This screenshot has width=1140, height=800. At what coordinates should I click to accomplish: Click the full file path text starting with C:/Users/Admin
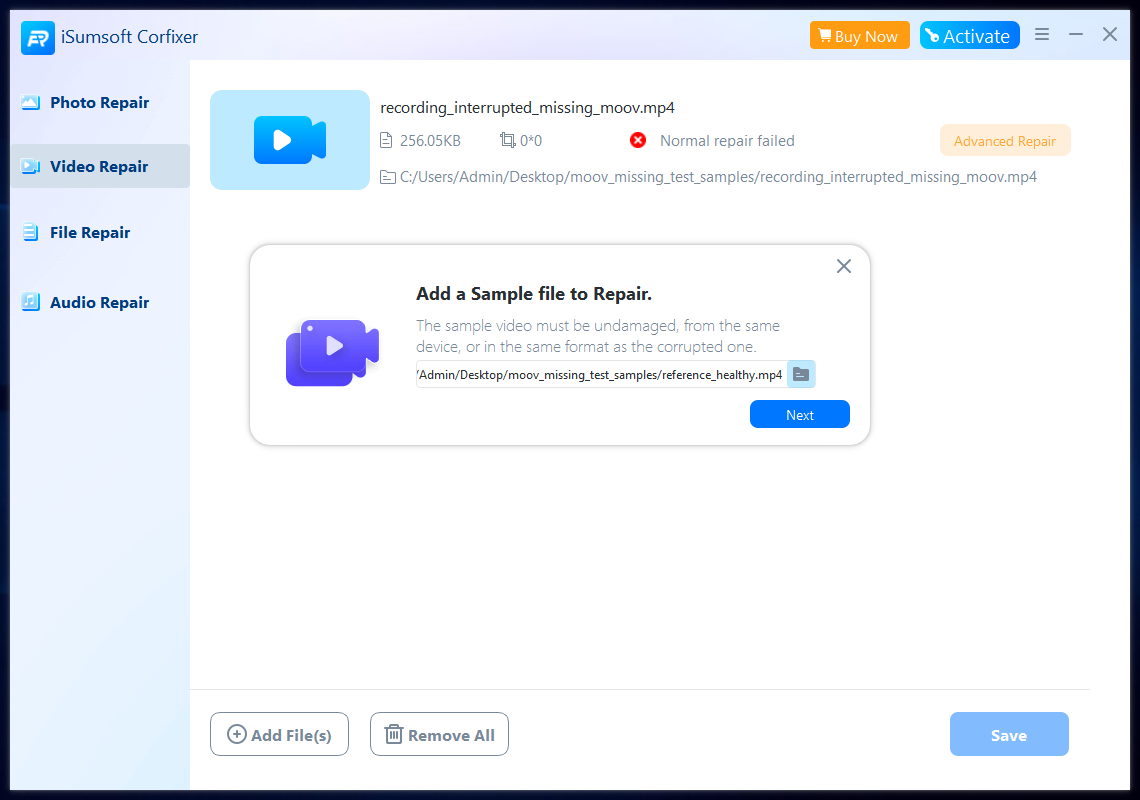tap(718, 177)
